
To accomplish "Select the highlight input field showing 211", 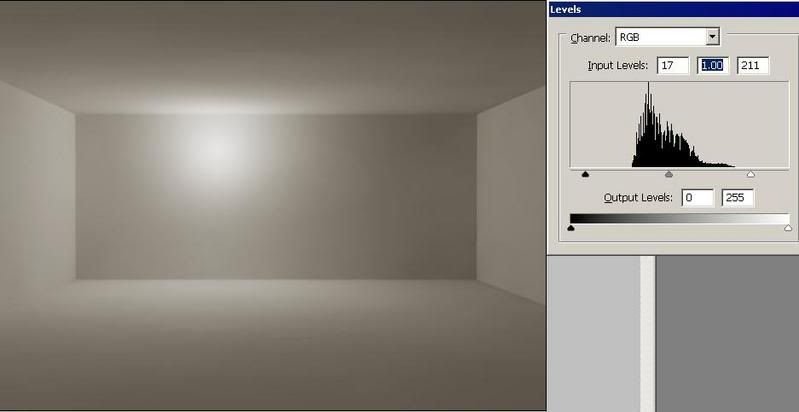I will [x=752, y=66].
